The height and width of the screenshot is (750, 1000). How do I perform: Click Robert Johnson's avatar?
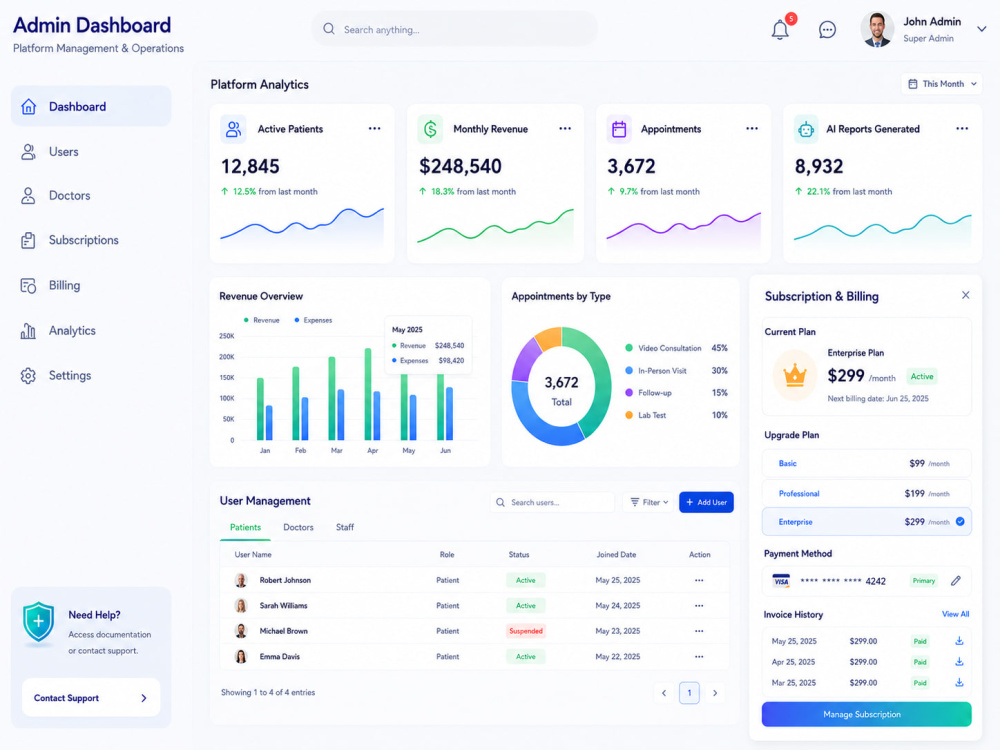[x=240, y=580]
